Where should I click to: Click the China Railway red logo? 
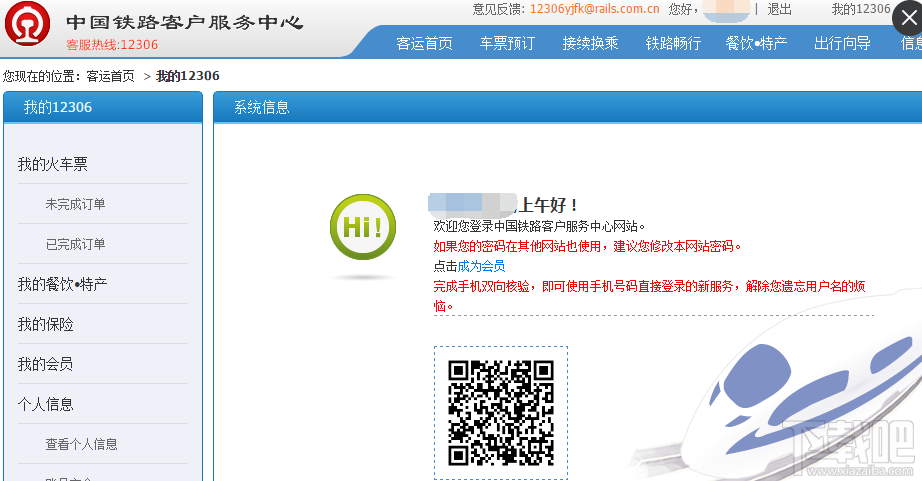[x=27, y=24]
